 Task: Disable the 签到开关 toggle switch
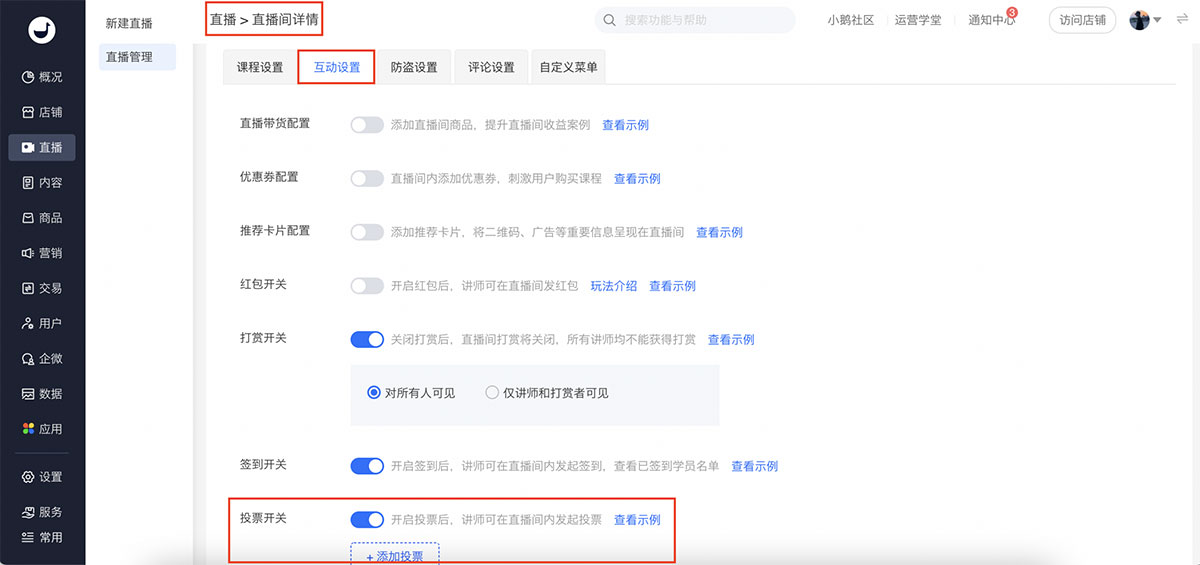[x=367, y=466]
